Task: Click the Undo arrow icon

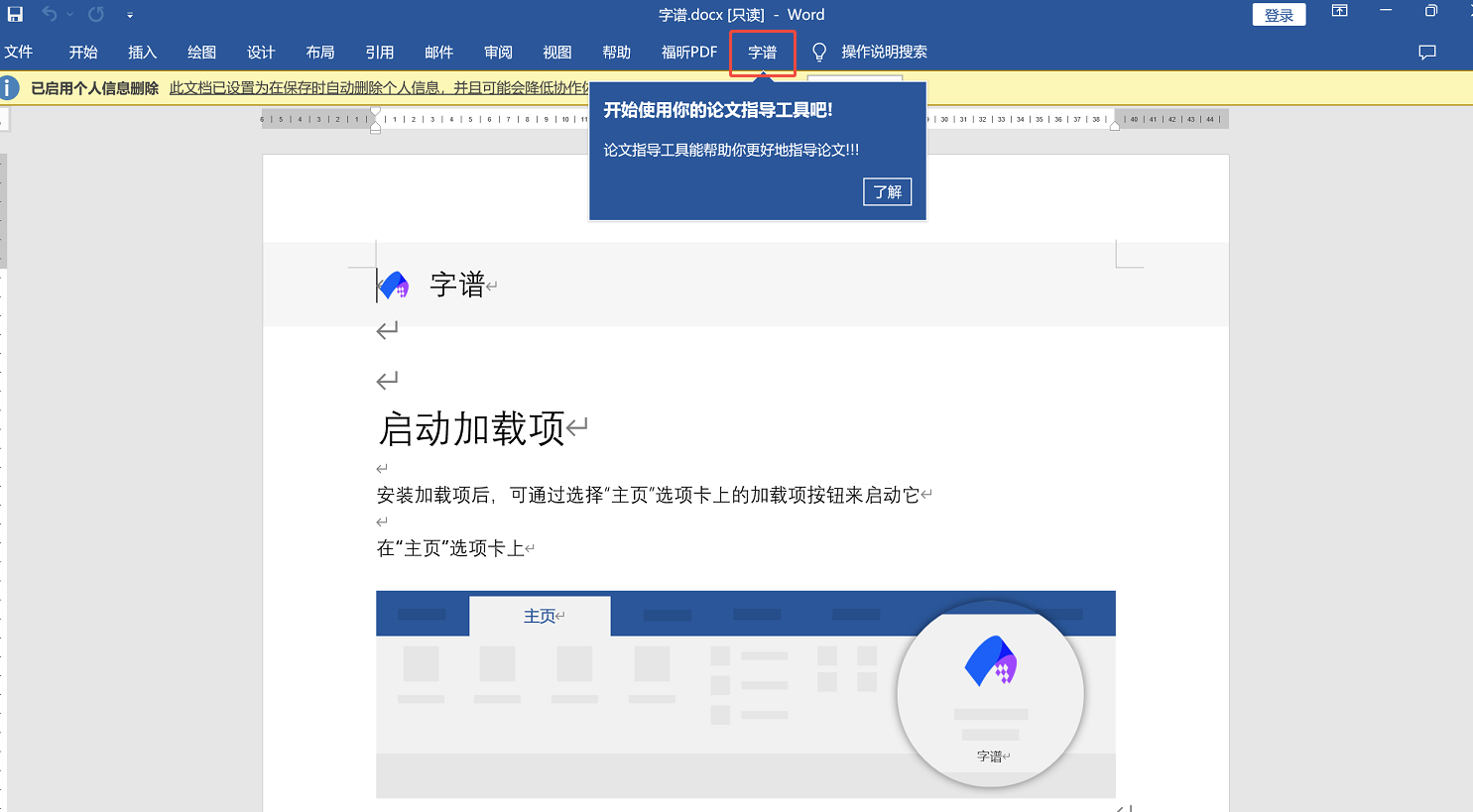Action: [49, 15]
